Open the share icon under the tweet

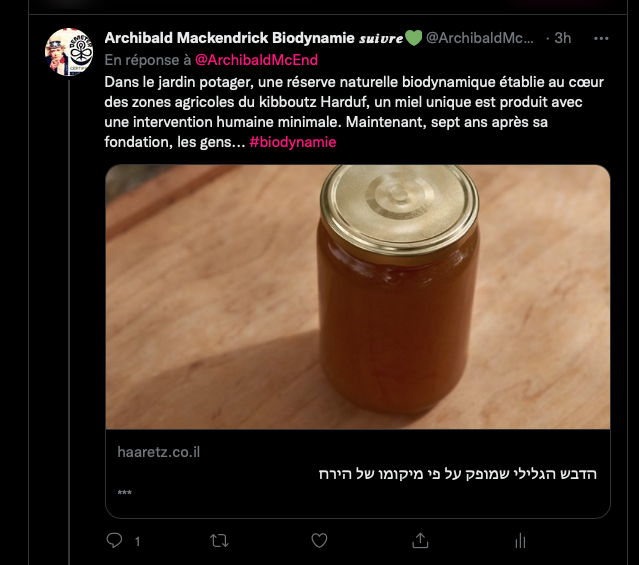420,540
